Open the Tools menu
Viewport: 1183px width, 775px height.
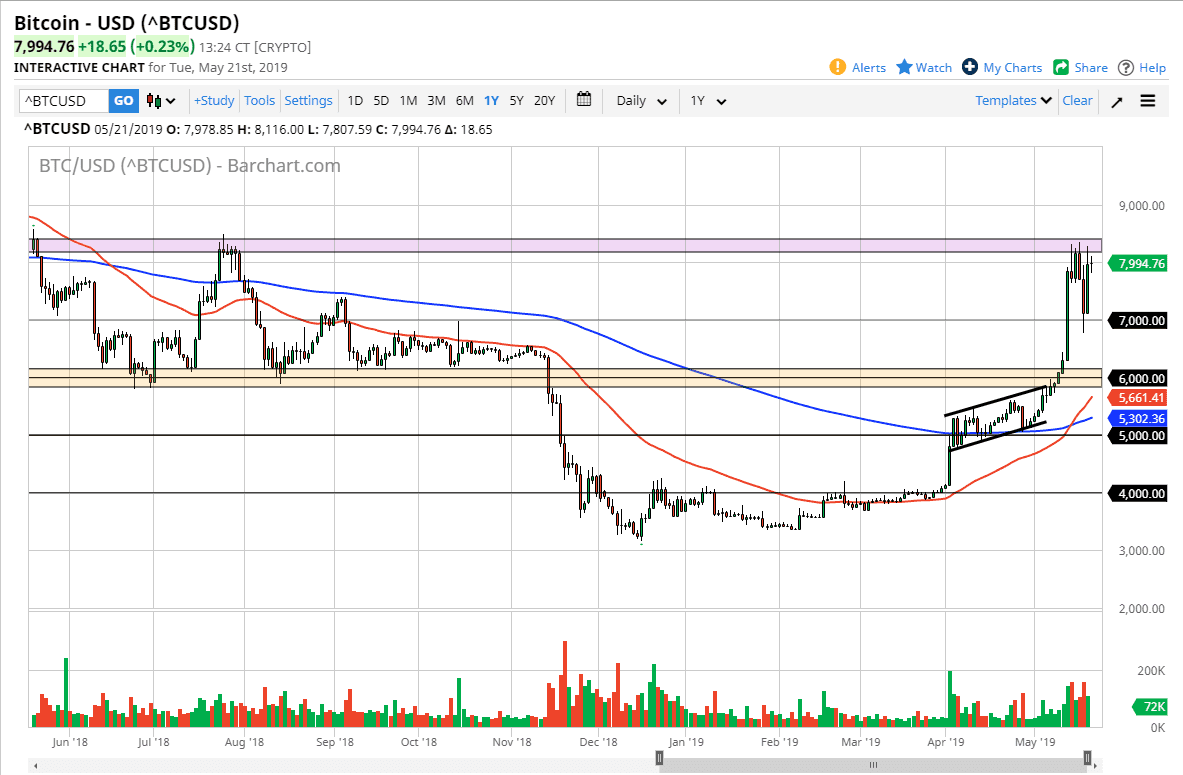[259, 100]
